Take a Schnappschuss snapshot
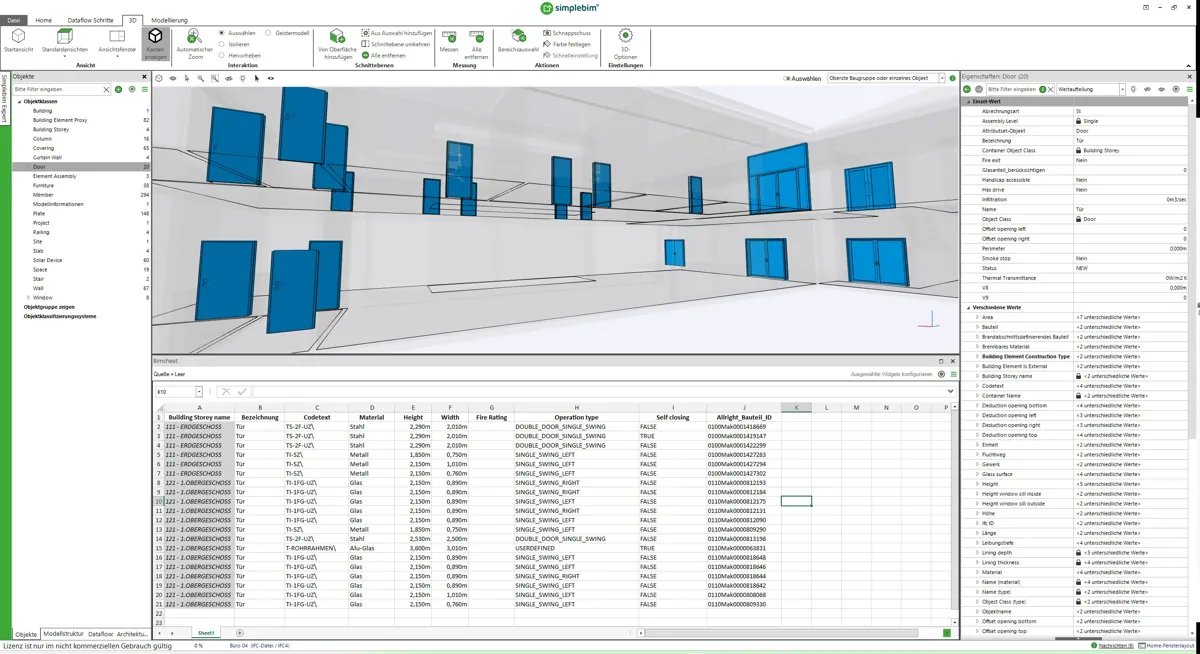This screenshot has height=654, width=1200. [565, 33]
